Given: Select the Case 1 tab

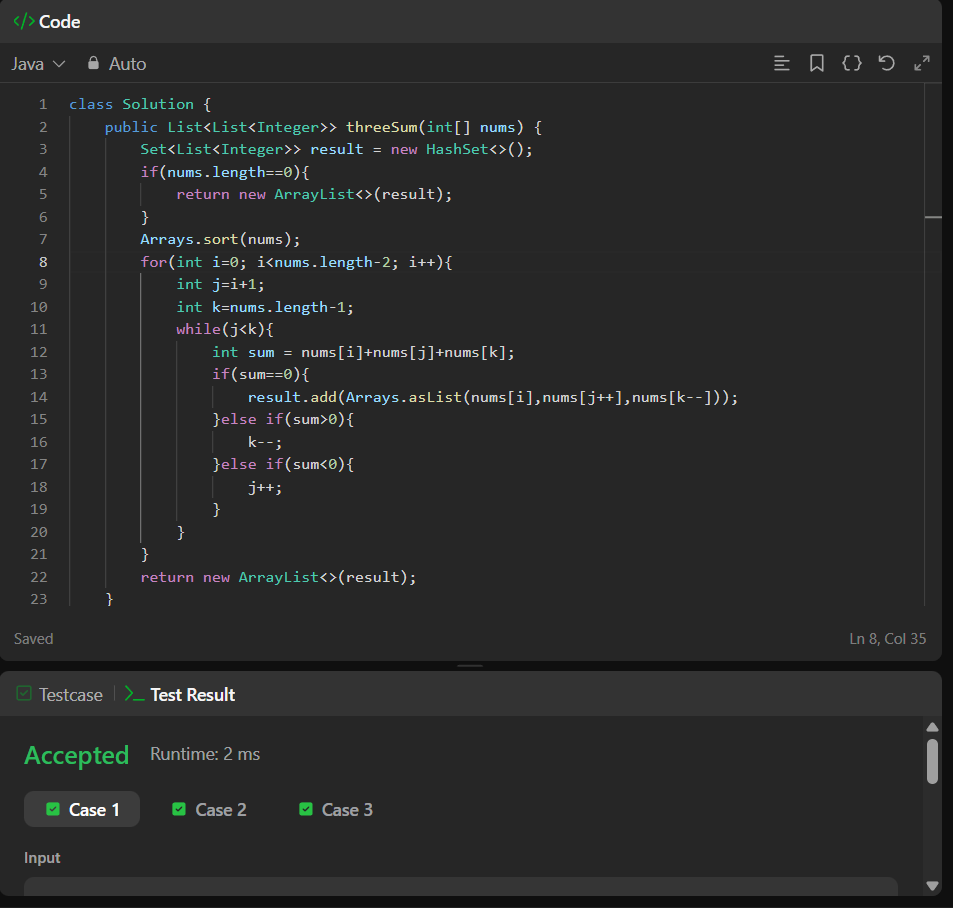Looking at the screenshot, I should coord(82,810).
